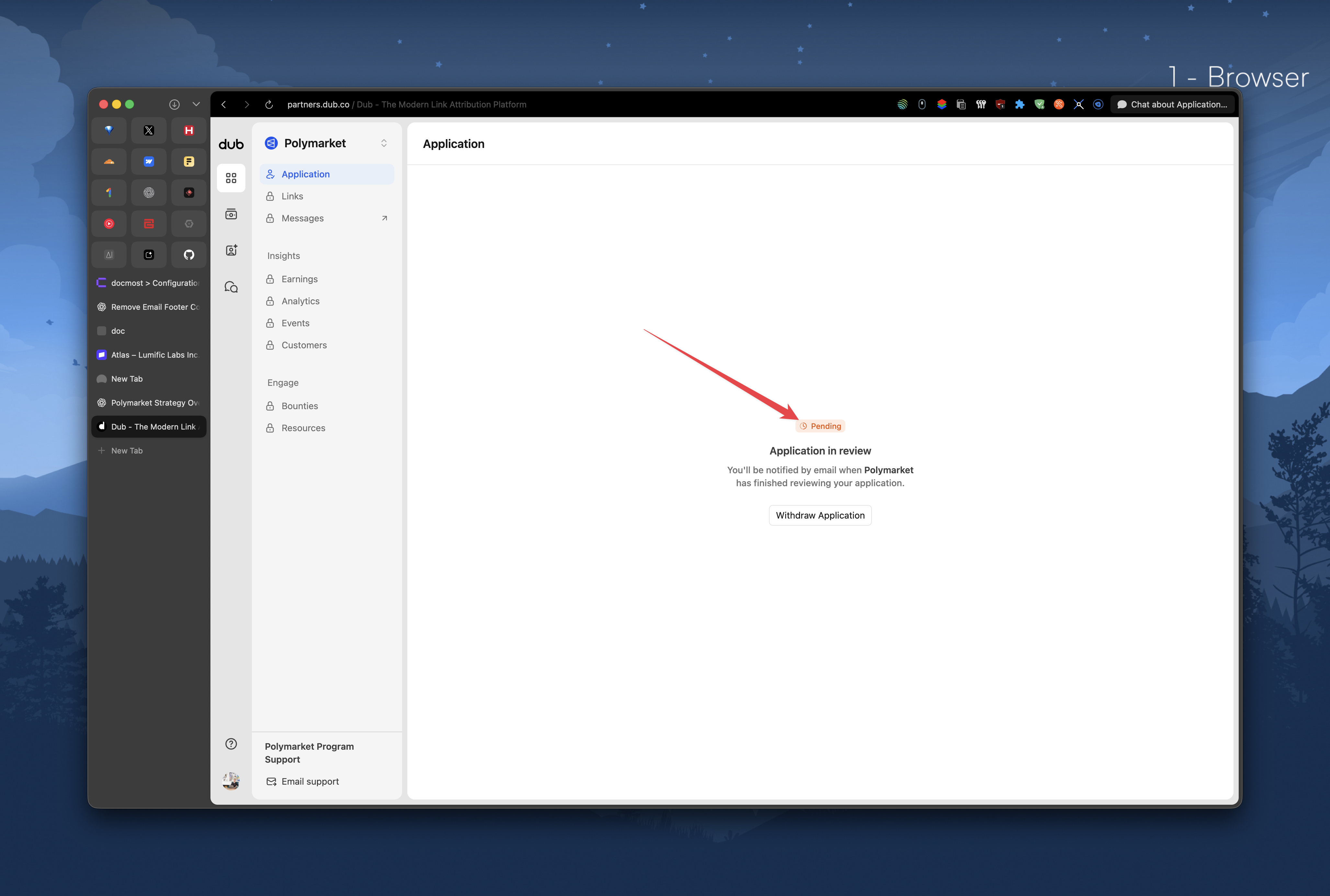Open the programs grid icon in rail
Image resolution: width=1330 pixels, height=896 pixels.
[x=231, y=178]
